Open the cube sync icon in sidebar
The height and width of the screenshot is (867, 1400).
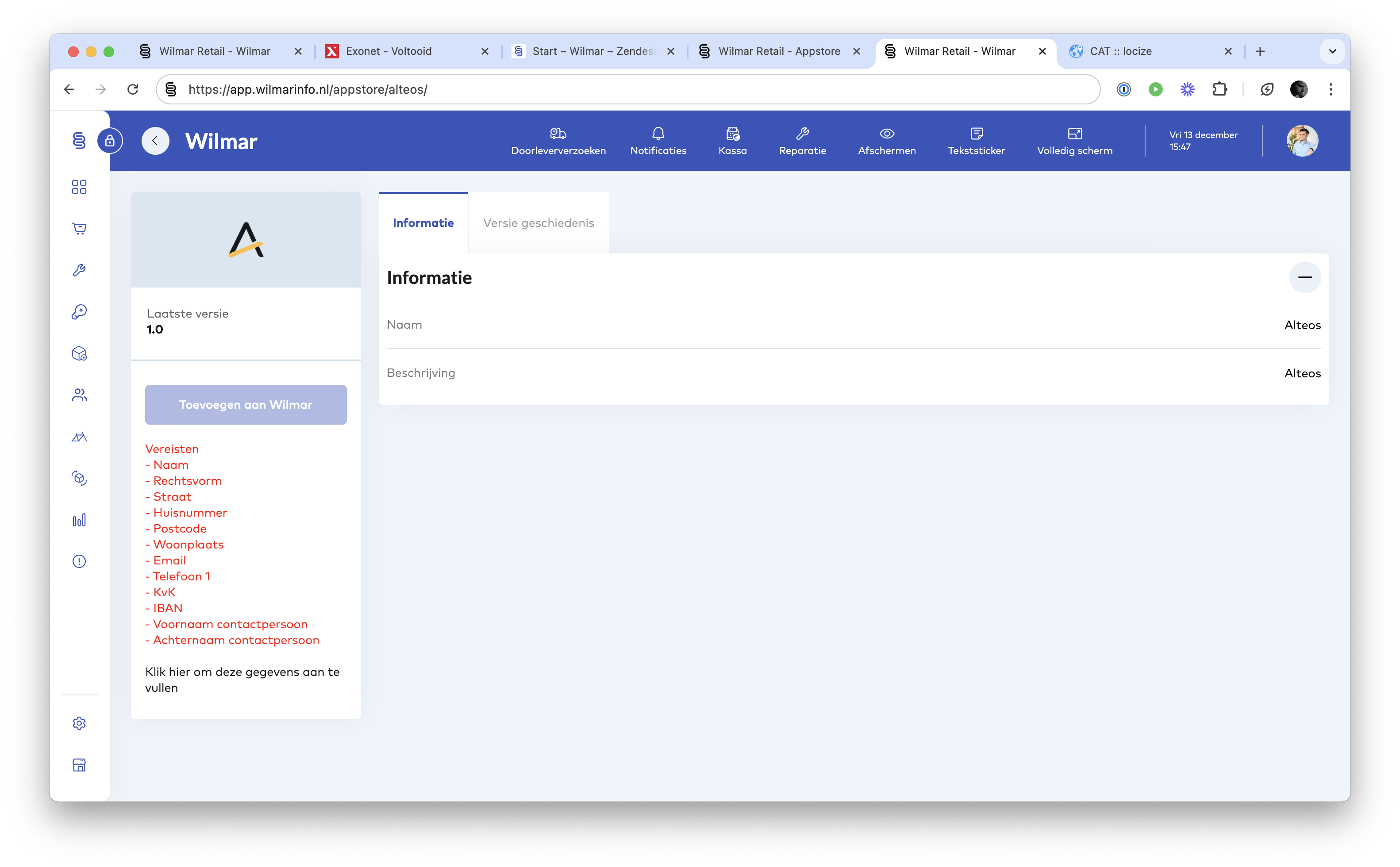pyautogui.click(x=79, y=478)
